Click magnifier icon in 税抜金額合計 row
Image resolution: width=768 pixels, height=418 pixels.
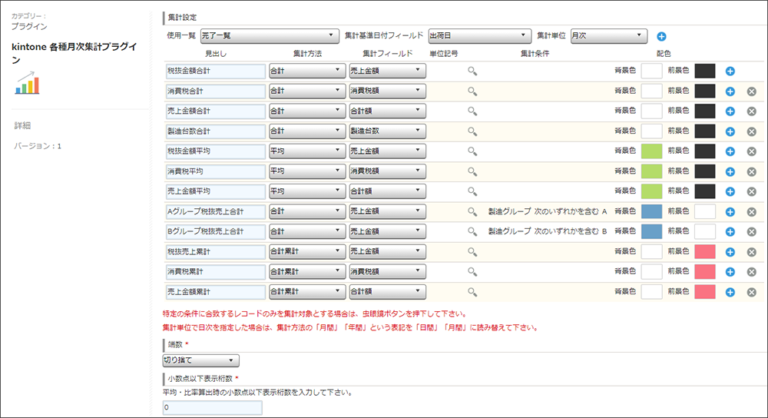472,72
